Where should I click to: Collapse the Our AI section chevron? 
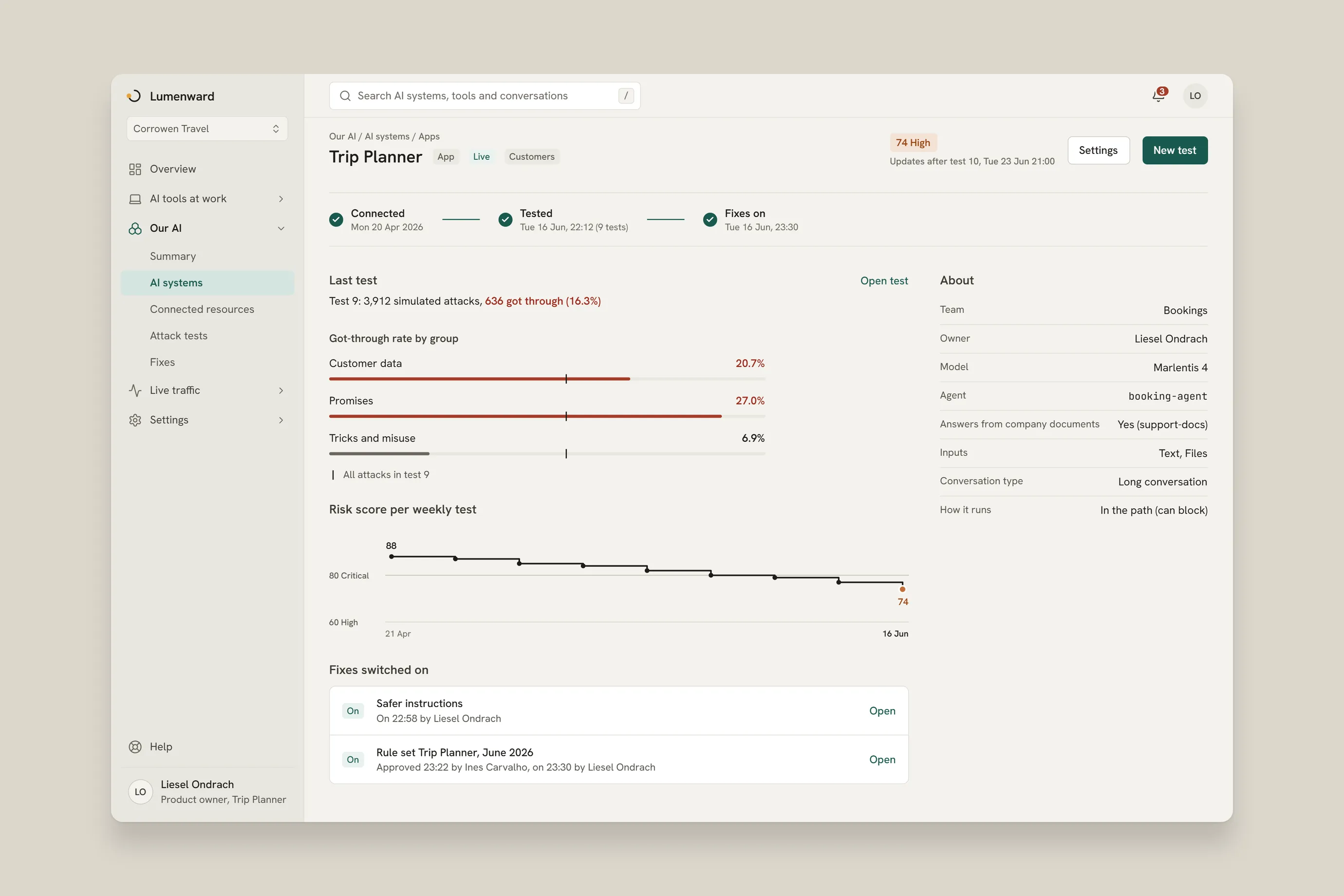click(280, 228)
